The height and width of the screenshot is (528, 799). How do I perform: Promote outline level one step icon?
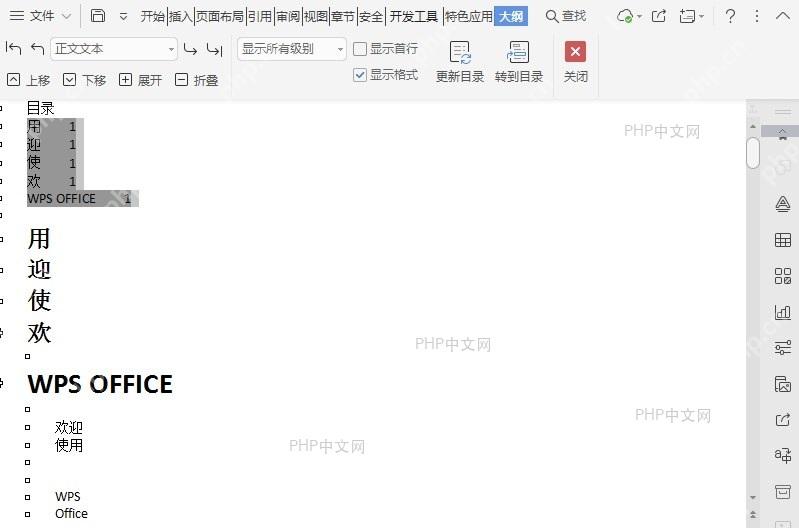(38, 49)
